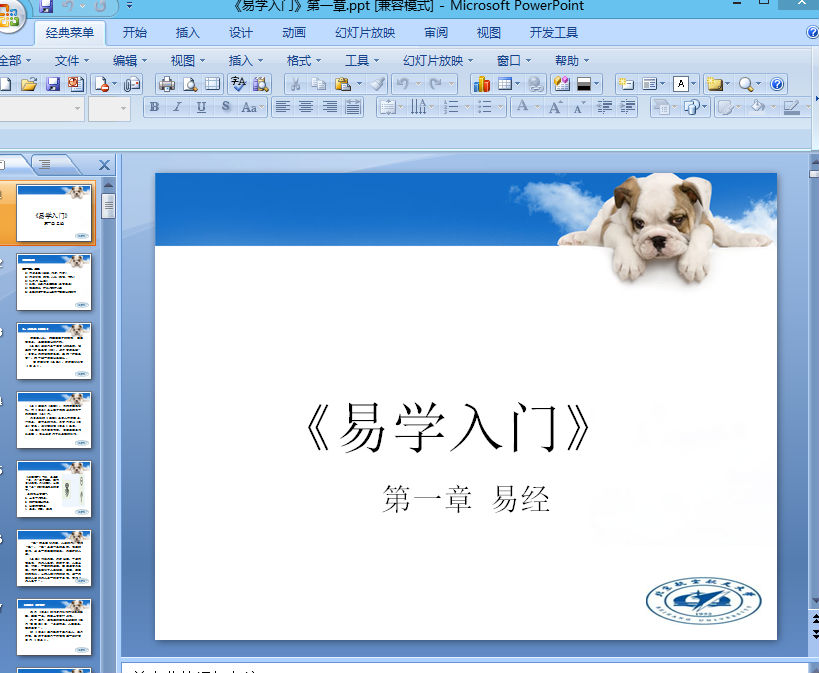Switch to the 幻灯片放映 ribbon tab
The width and height of the screenshot is (819, 673).
365,33
